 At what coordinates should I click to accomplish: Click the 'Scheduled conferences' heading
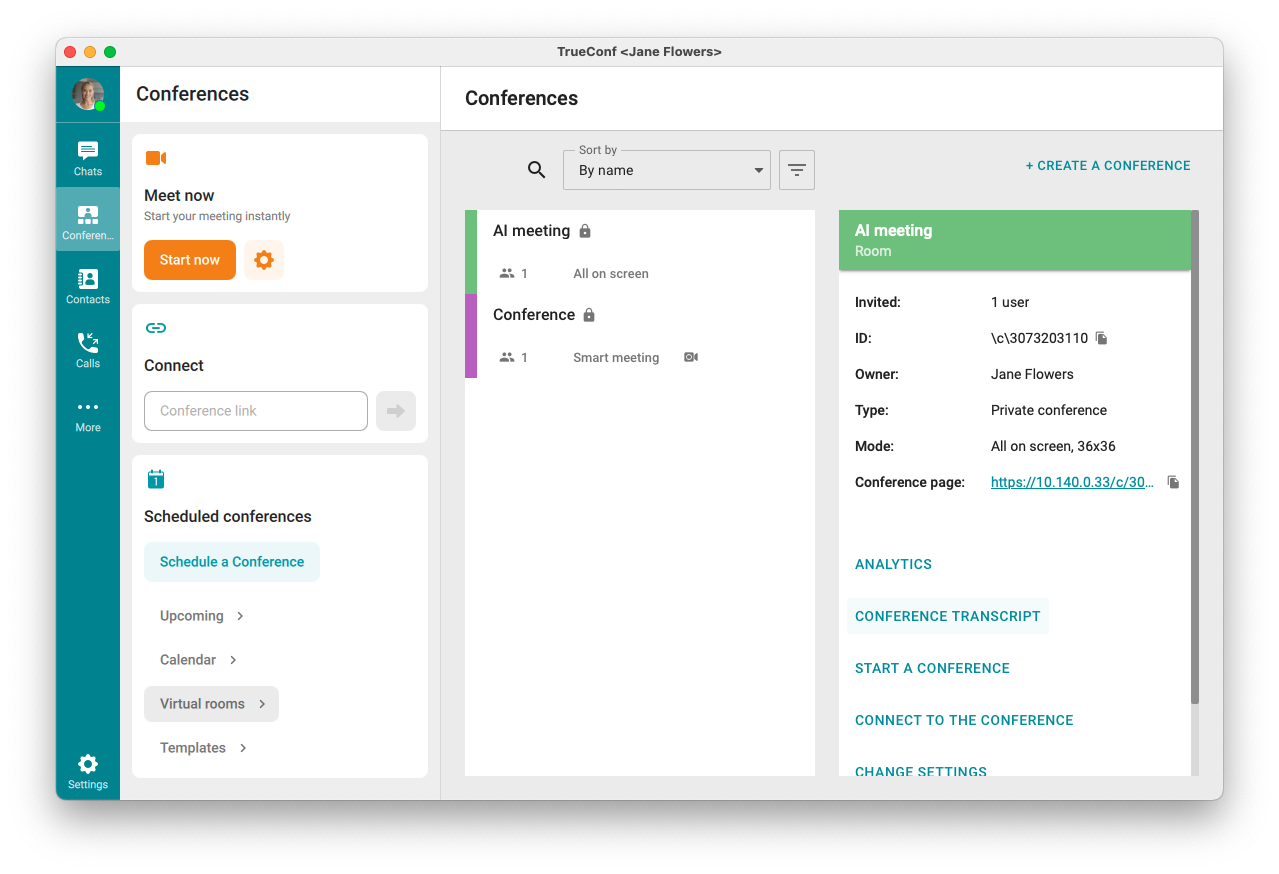(228, 517)
